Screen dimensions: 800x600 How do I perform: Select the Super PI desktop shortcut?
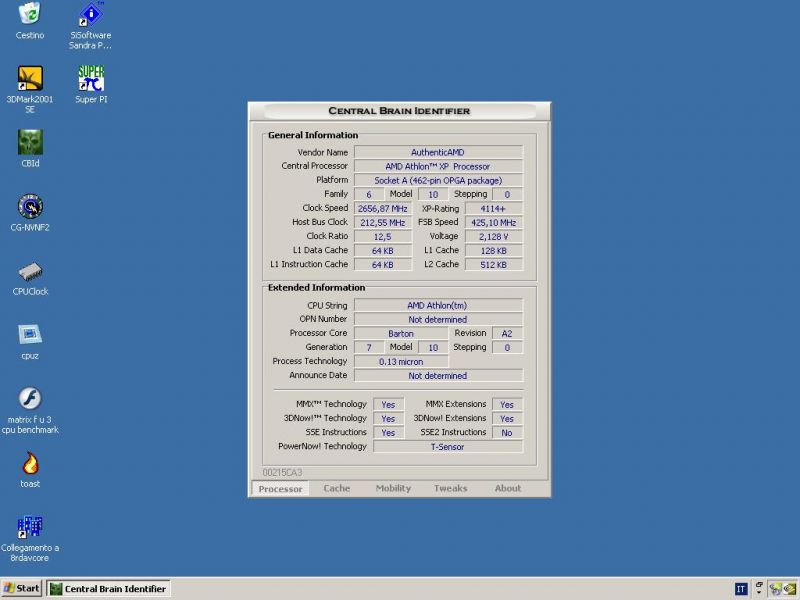pyautogui.click(x=91, y=84)
